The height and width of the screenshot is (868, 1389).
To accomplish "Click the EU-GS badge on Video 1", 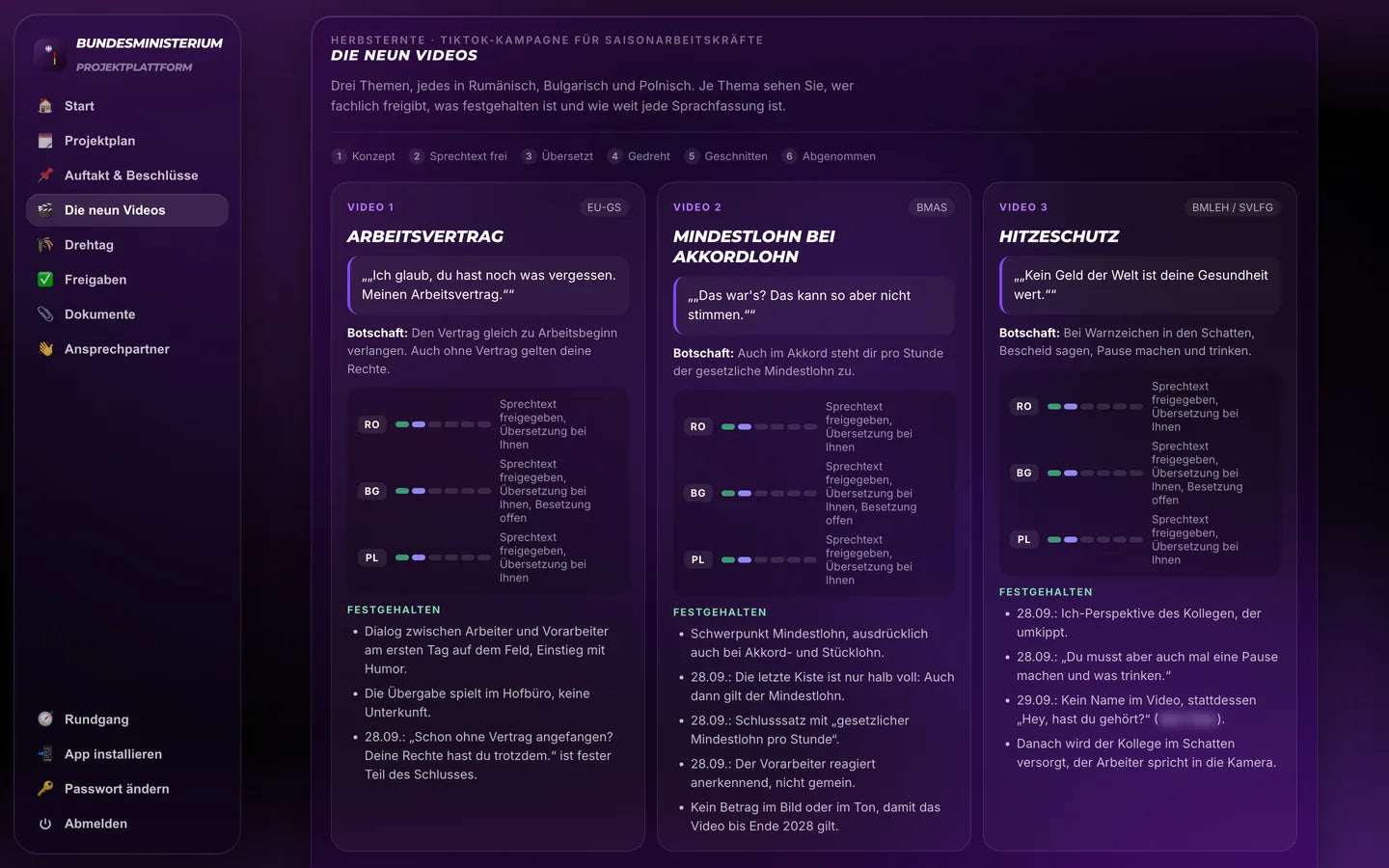I will point(604,207).
